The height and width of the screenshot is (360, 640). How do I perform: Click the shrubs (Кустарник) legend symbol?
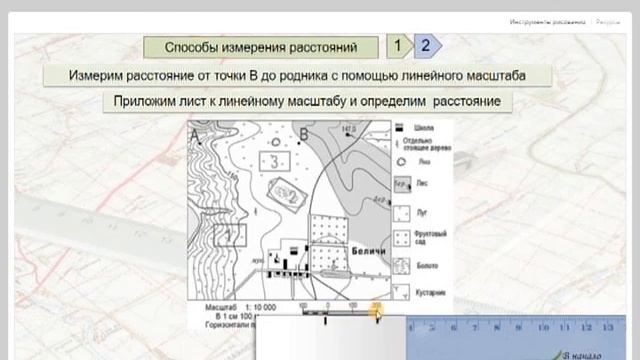(401, 292)
